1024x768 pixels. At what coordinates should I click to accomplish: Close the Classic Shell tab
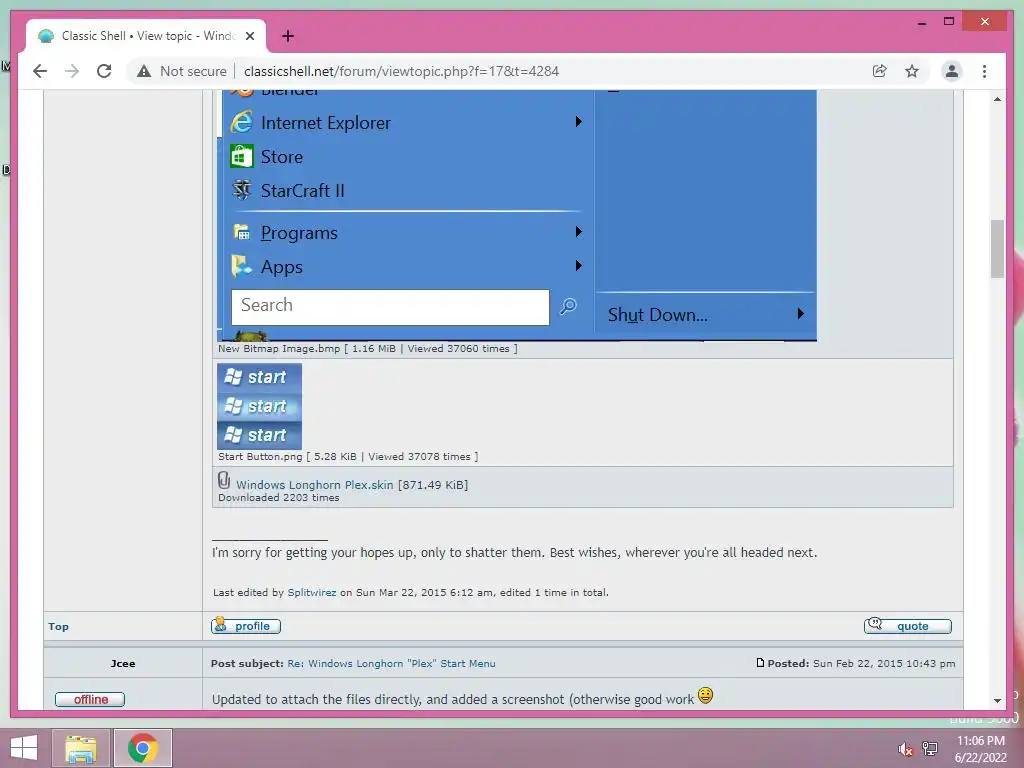point(249,36)
